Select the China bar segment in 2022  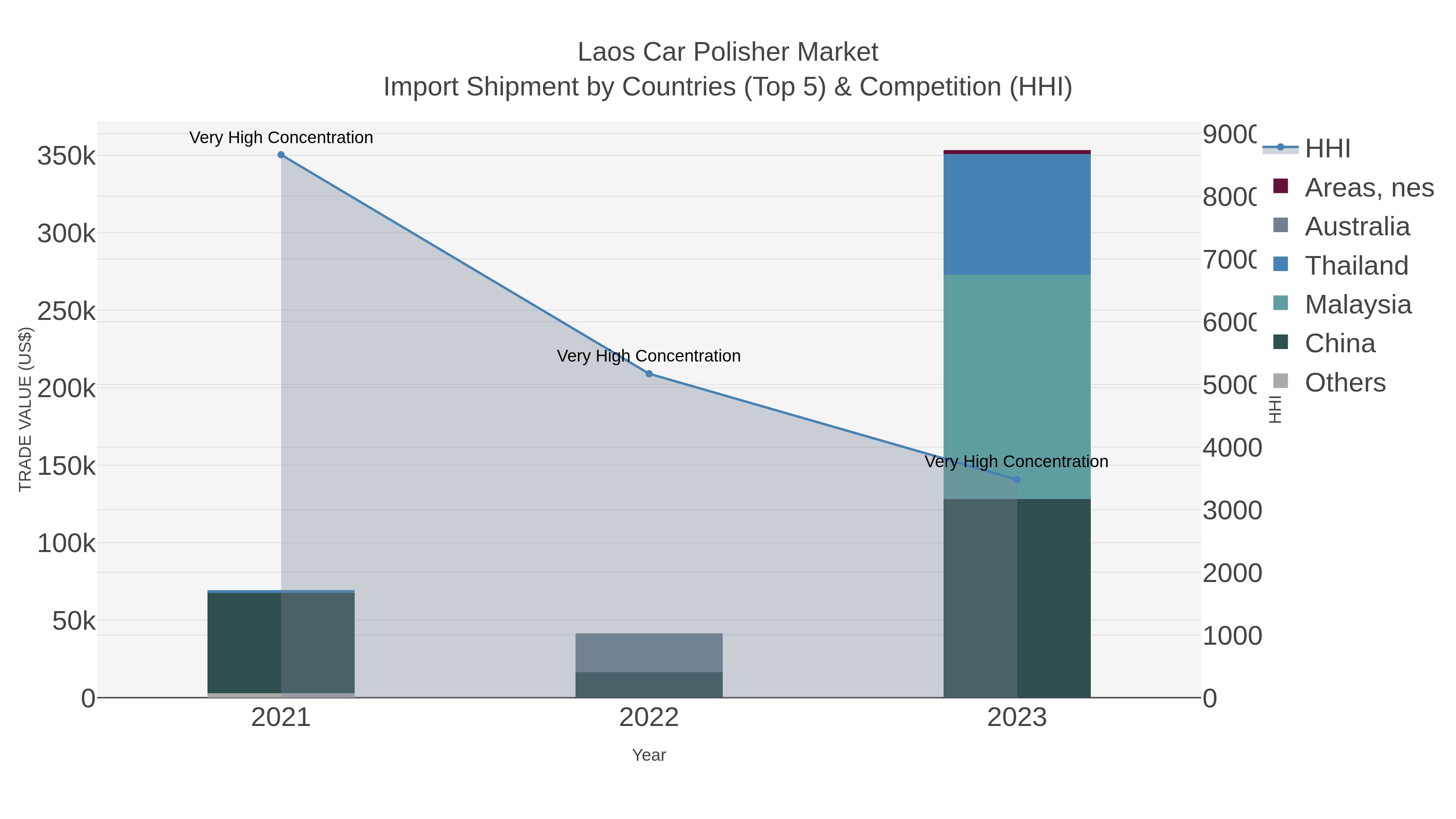pos(649,684)
